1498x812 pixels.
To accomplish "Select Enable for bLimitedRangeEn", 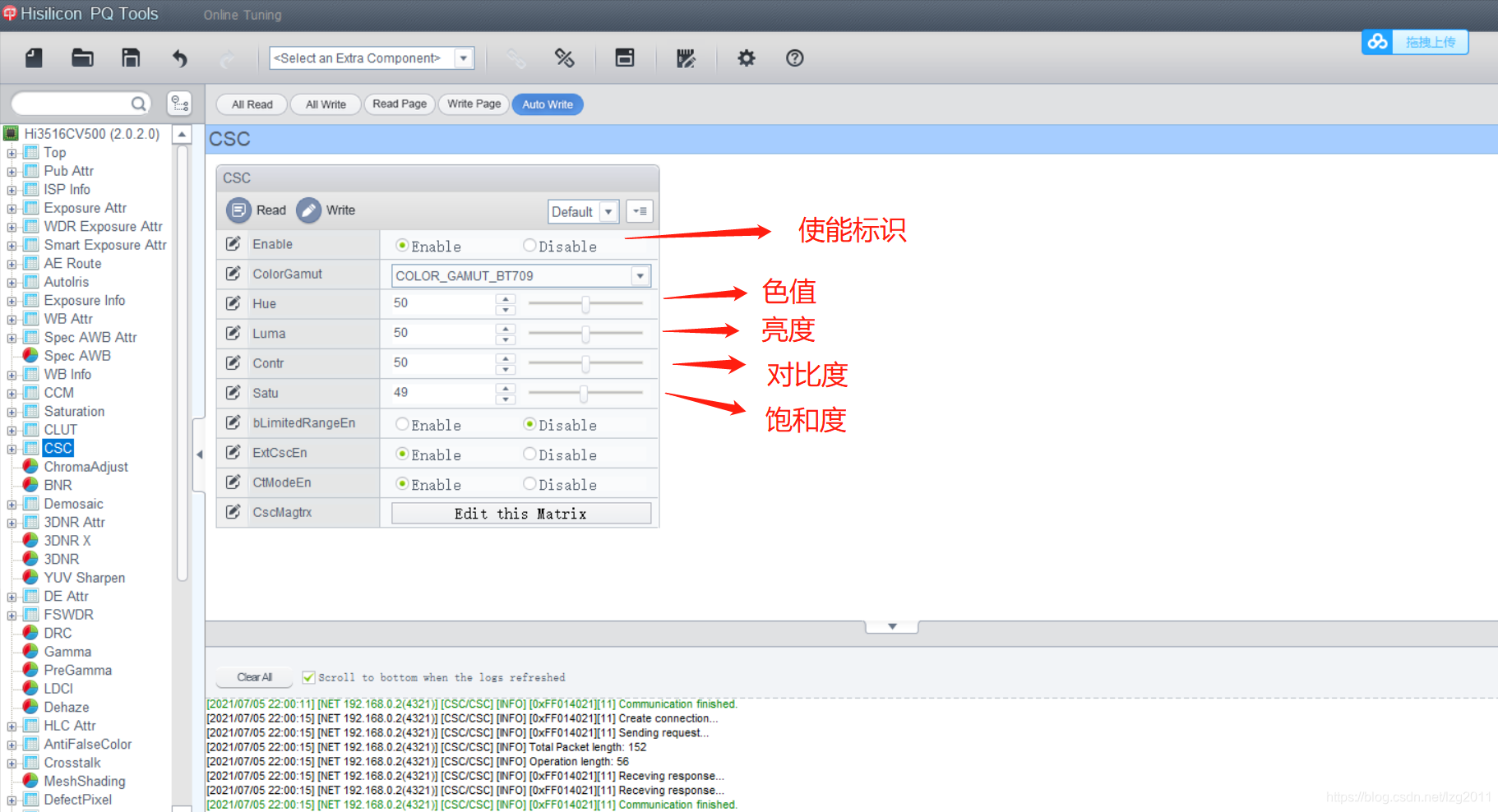I will 402,424.
